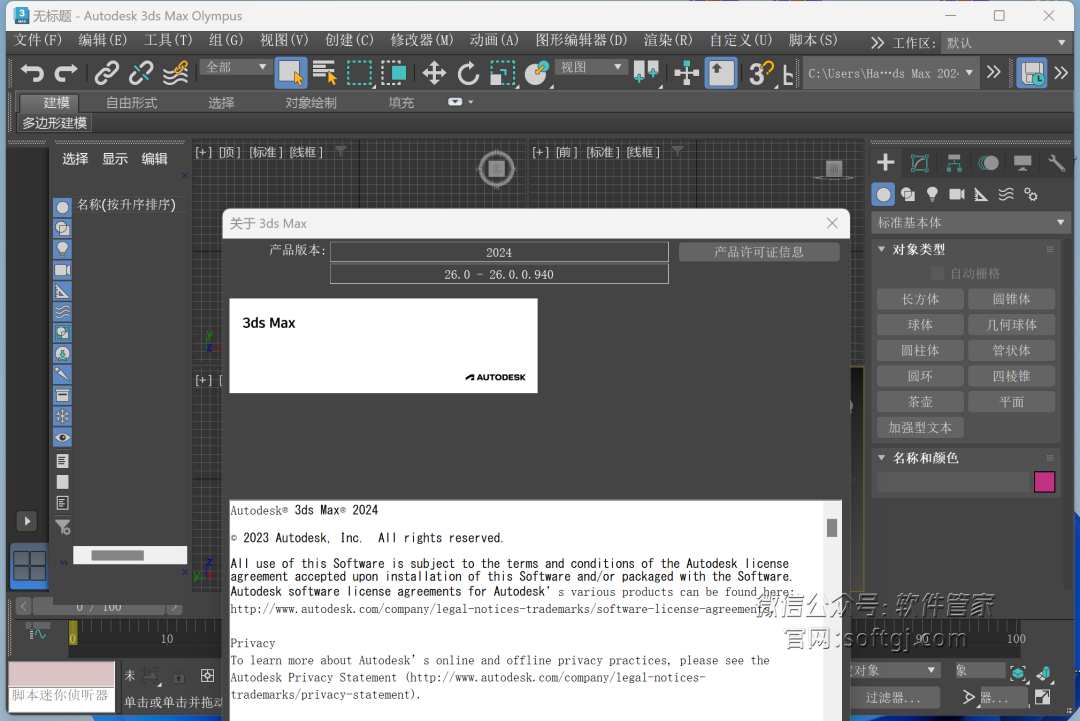Click the four-viewport layout tab icon
The width and height of the screenshot is (1080, 721).
pyautogui.click(x=30, y=566)
